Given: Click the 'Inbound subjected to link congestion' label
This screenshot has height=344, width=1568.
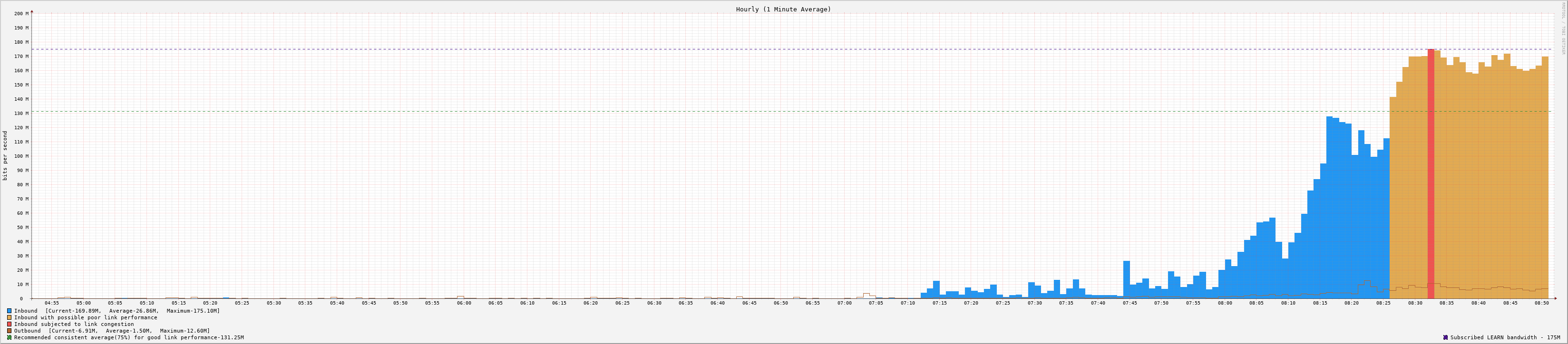Looking at the screenshot, I should 74,324.
